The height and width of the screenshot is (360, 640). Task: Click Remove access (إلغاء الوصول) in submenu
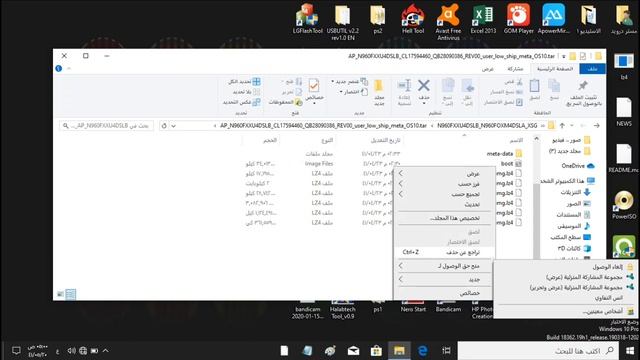pos(565,267)
